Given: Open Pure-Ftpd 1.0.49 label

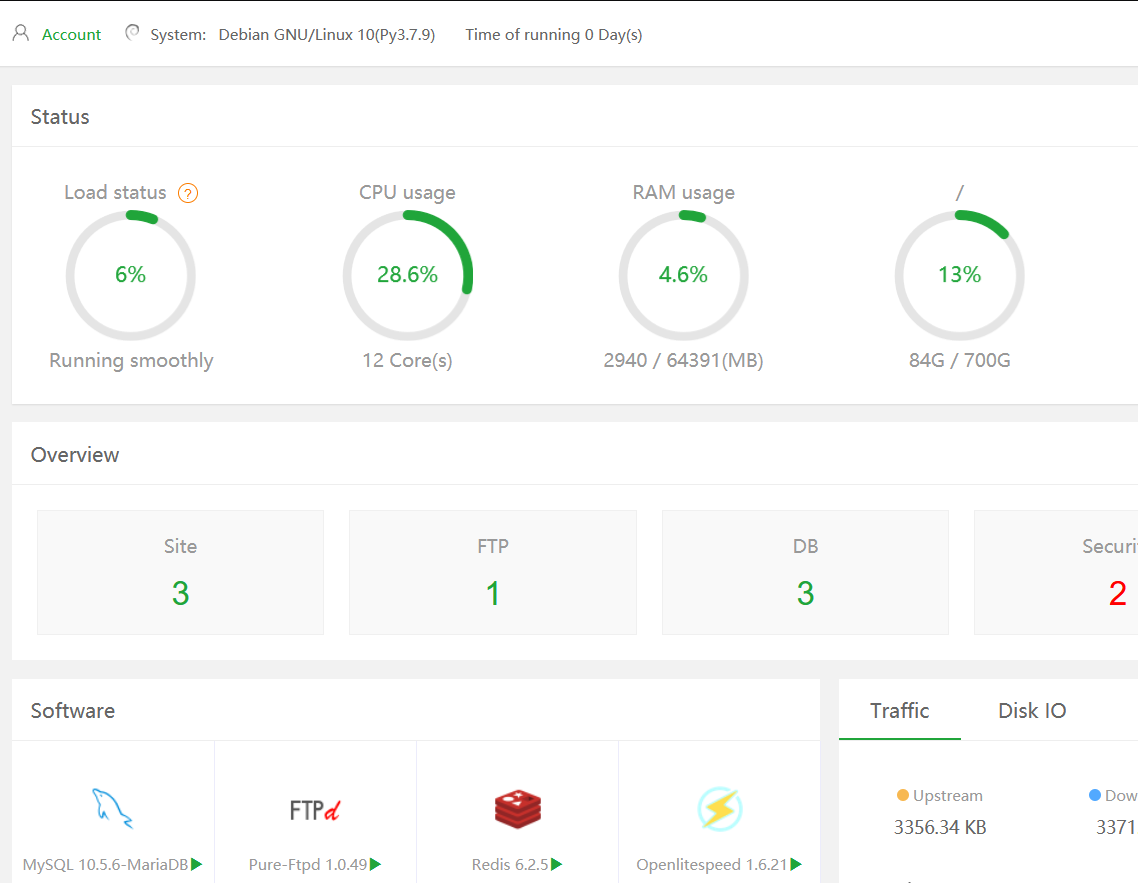Looking at the screenshot, I should pos(308,865).
